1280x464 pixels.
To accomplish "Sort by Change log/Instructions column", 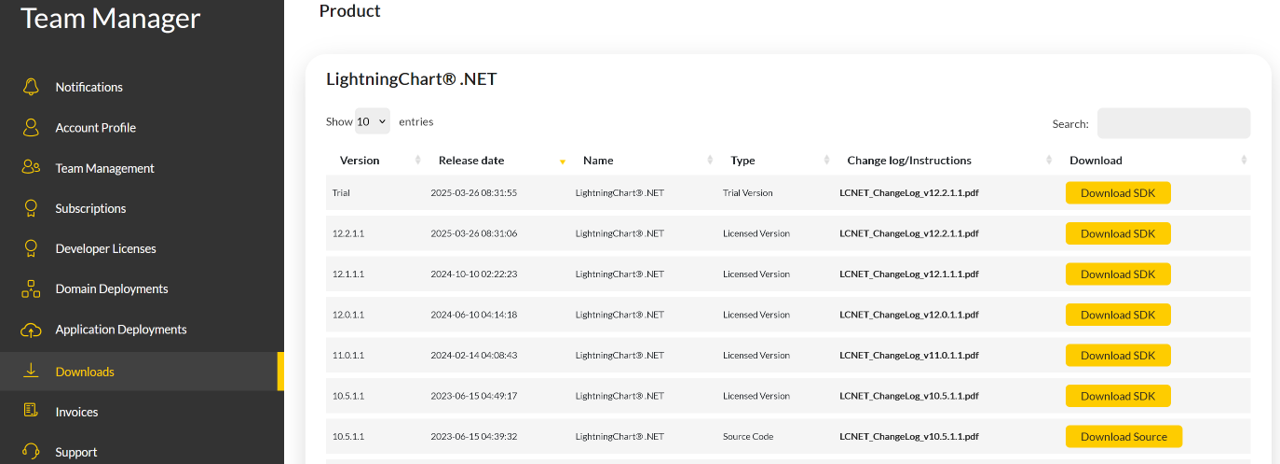I will click(945, 160).
